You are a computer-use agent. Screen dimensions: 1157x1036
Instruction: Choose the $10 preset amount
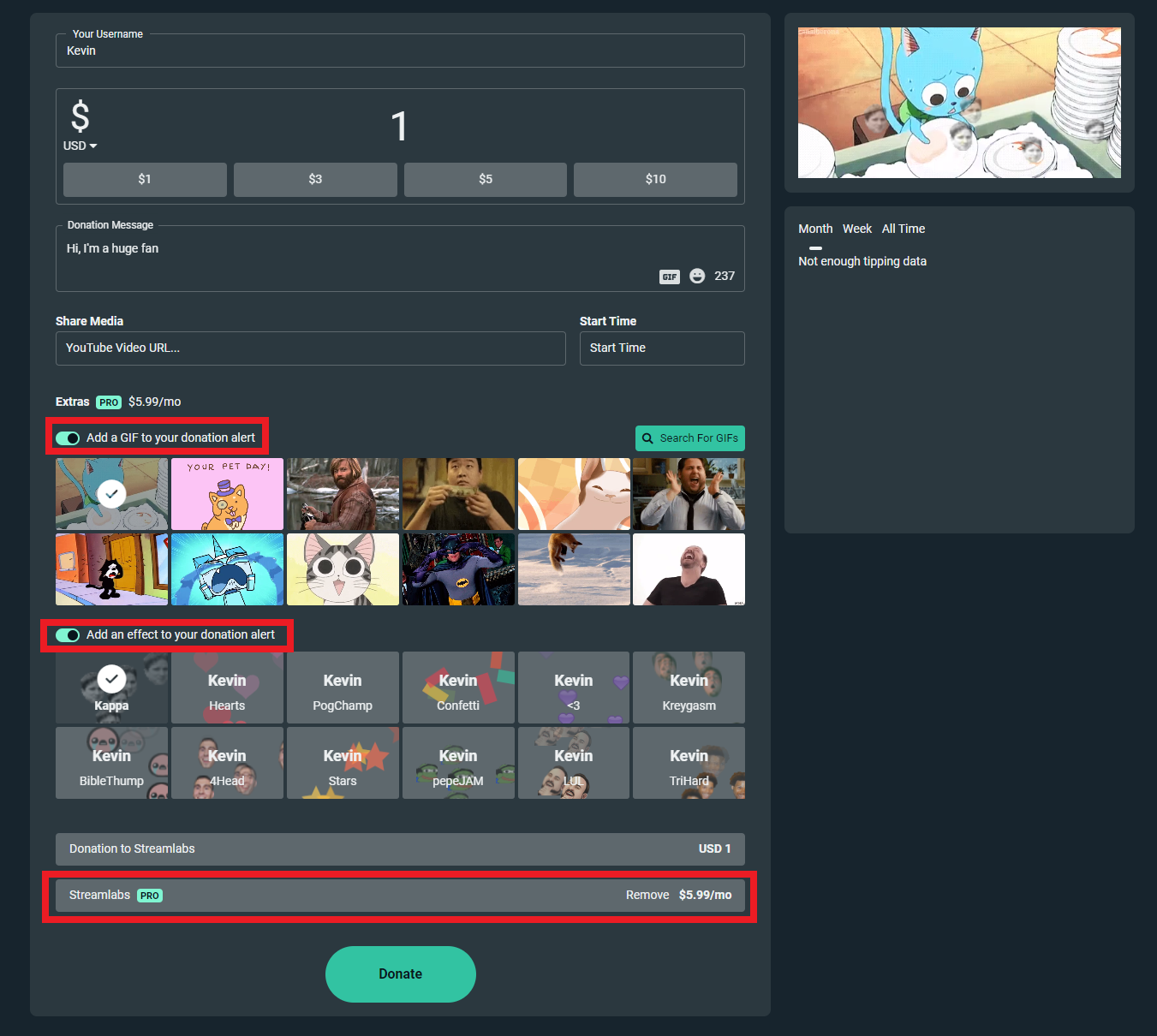pyautogui.click(x=655, y=180)
